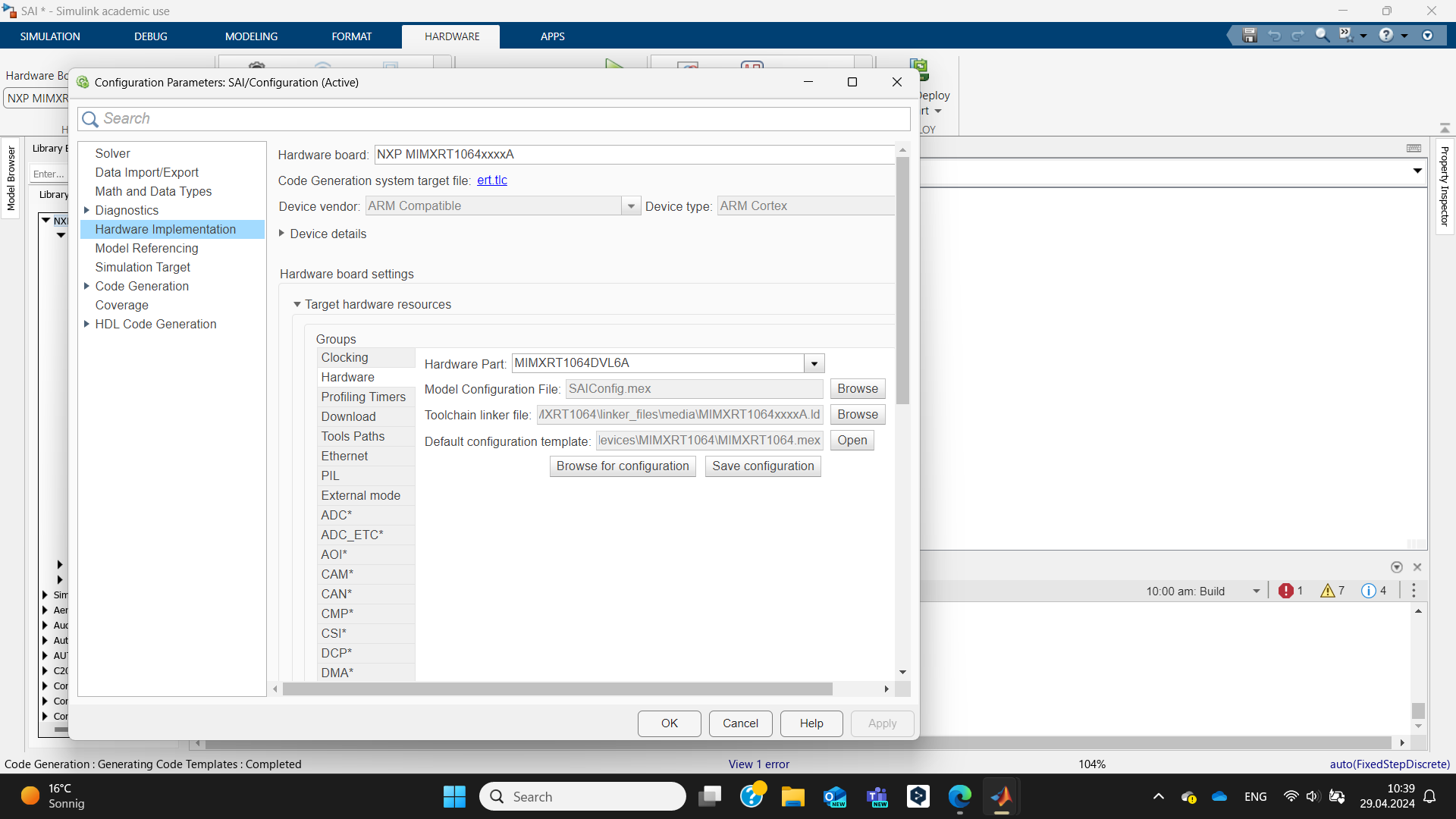This screenshot has width=1456, height=819.
Task: Open the Microsoft Edge taskbar icon
Action: click(959, 796)
